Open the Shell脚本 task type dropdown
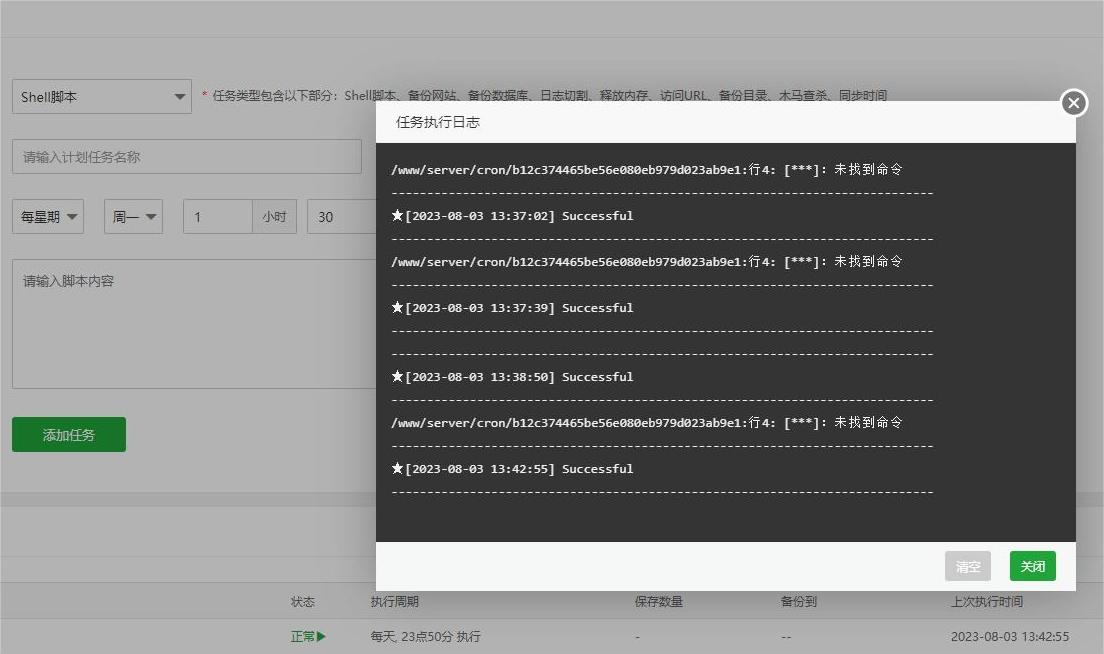 pos(102,96)
